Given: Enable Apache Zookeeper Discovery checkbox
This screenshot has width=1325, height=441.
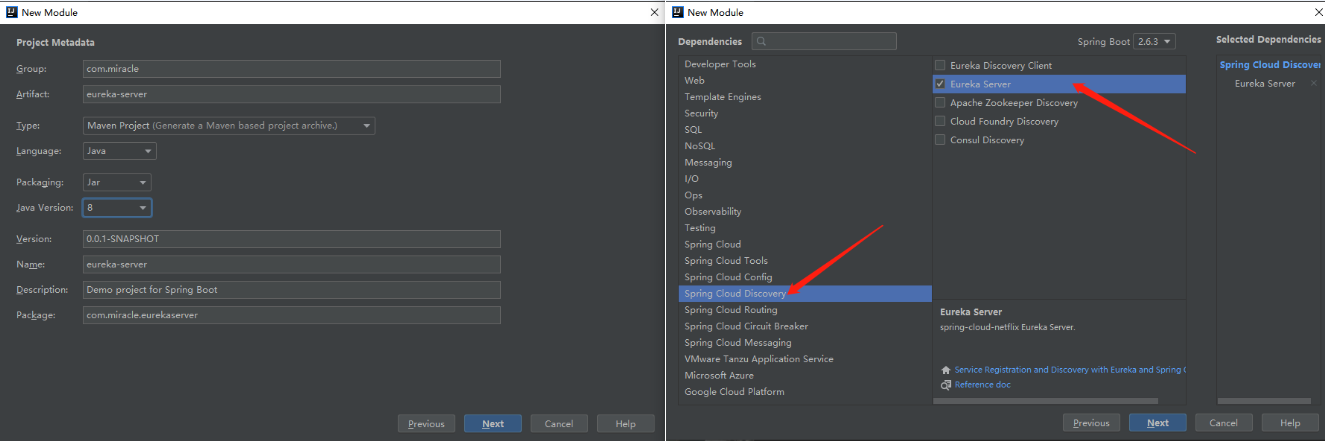Looking at the screenshot, I should pyautogui.click(x=940, y=103).
